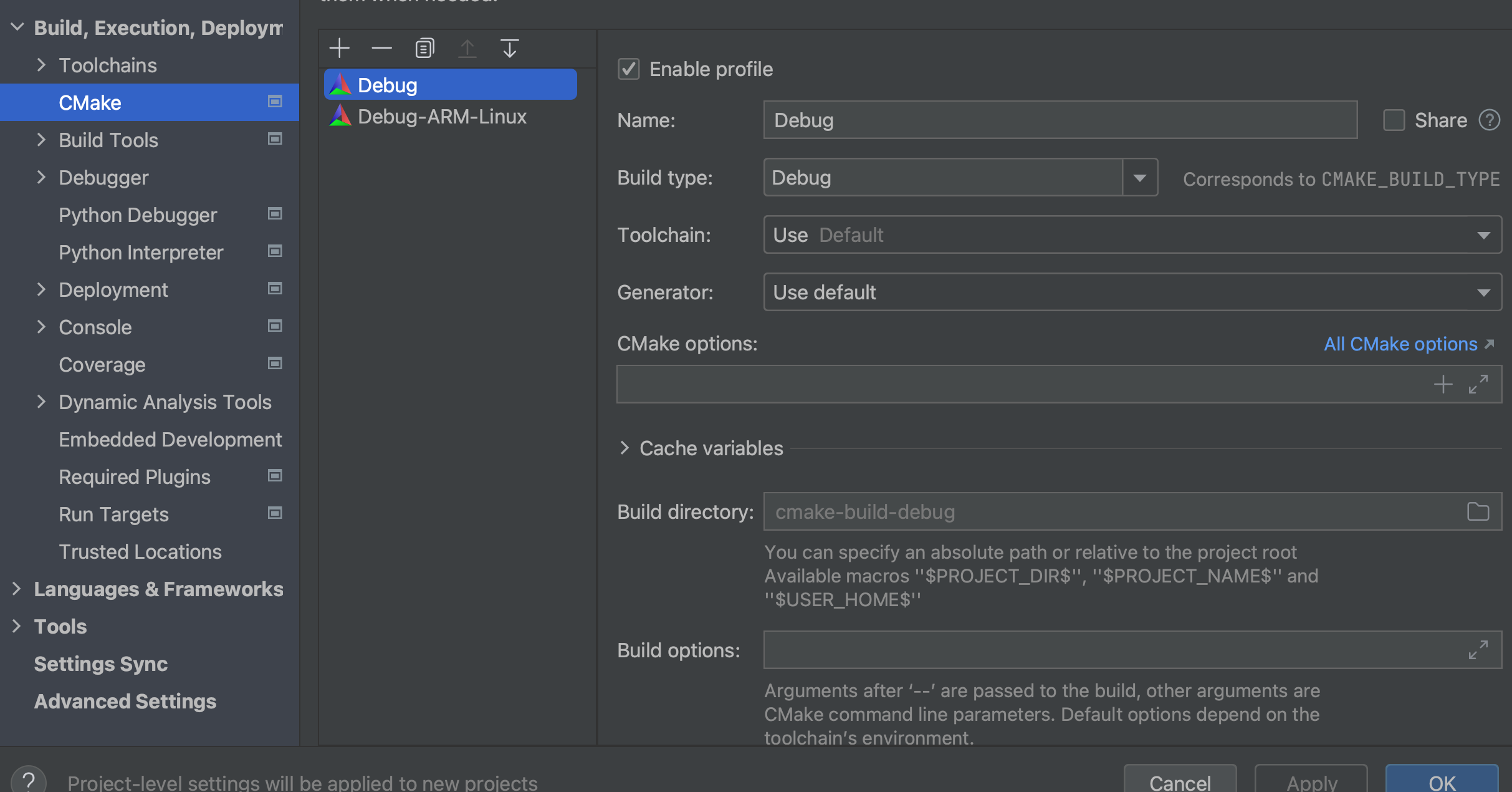Viewport: 1512px width, 792px height.
Task: Move profile down with arrow icon
Action: (509, 48)
